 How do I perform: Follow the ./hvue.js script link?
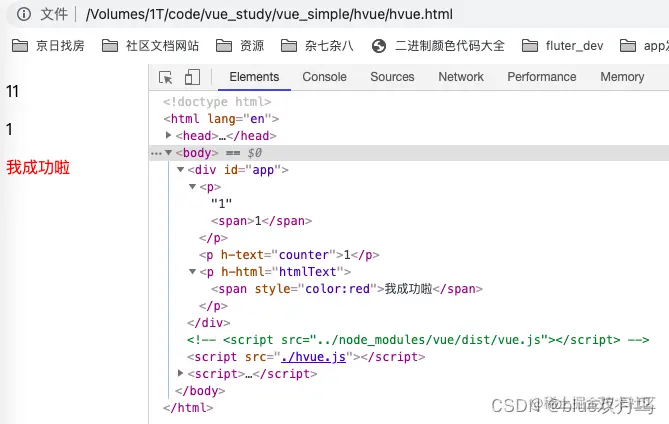point(313,357)
